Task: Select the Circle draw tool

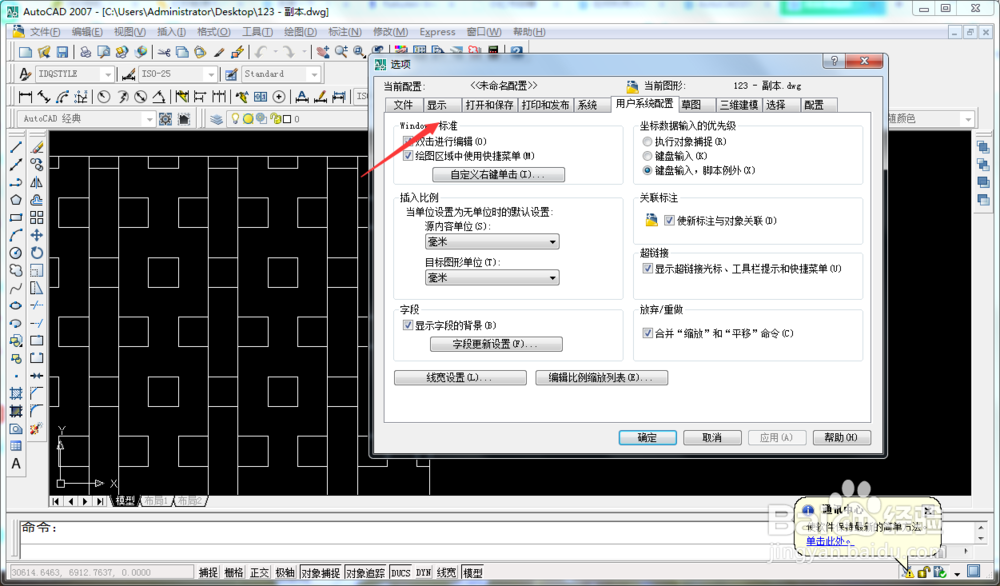Action: 16,253
